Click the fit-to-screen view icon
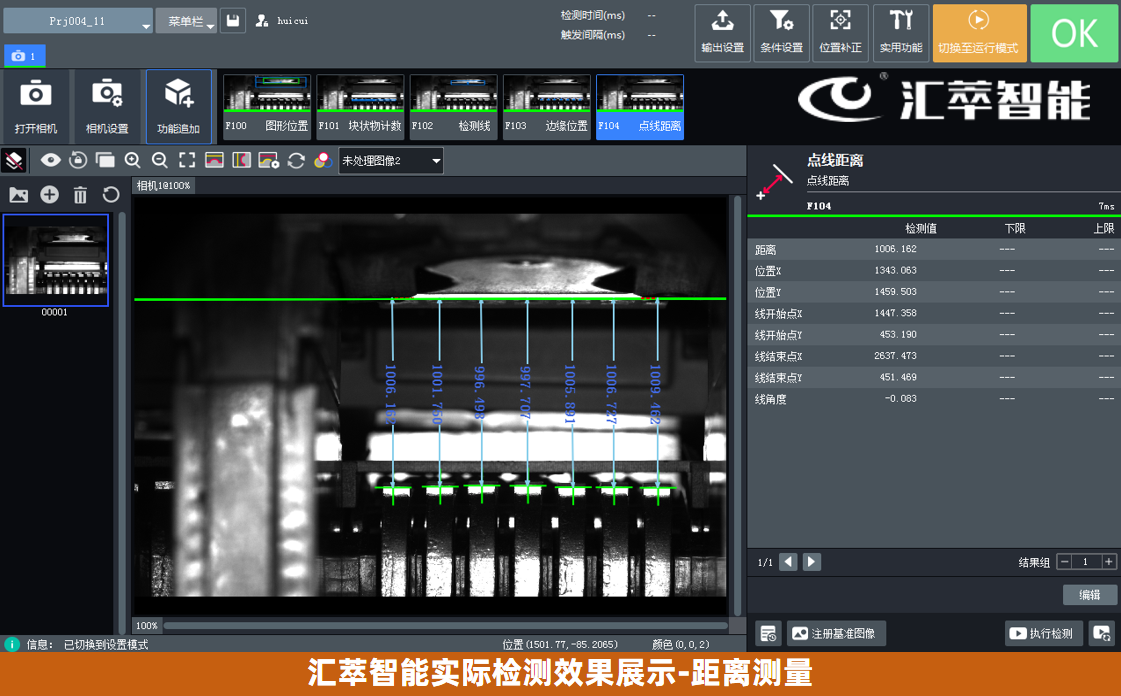This screenshot has height=696, width=1121. coord(186,160)
